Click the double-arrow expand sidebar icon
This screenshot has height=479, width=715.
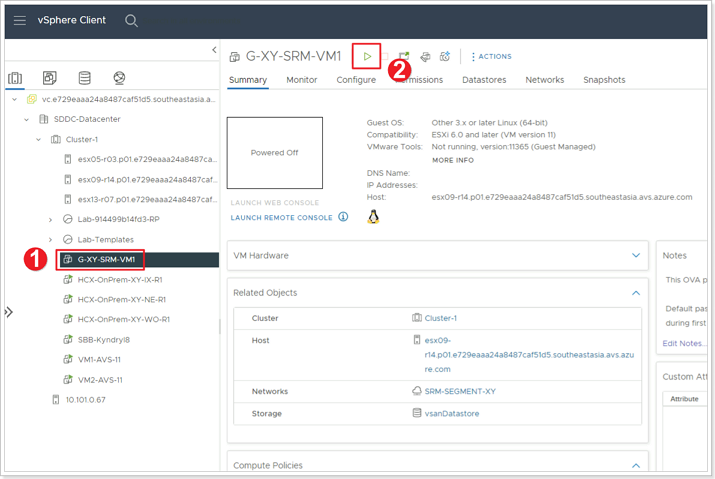click(x=9, y=312)
